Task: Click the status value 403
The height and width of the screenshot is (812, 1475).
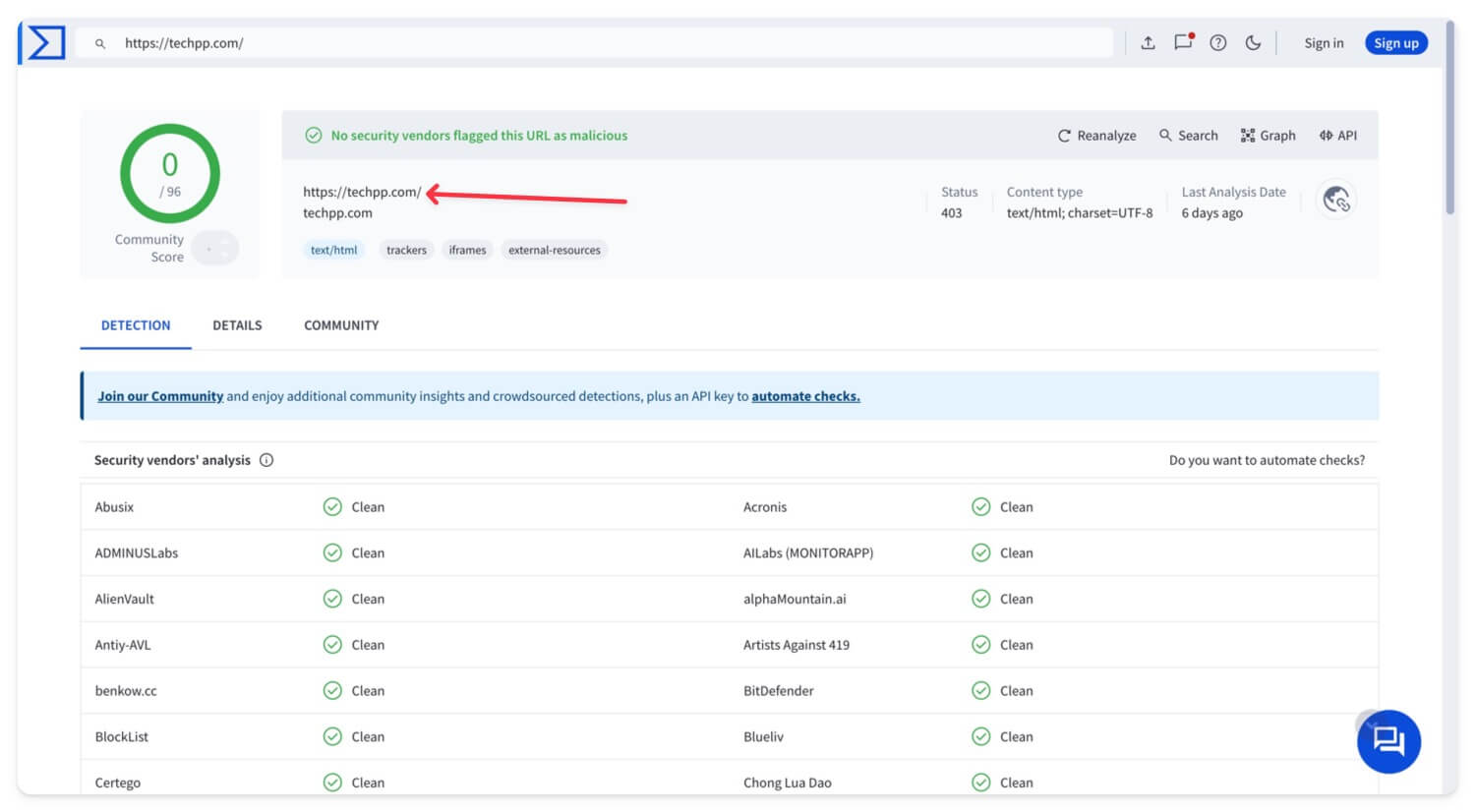Action: [951, 213]
